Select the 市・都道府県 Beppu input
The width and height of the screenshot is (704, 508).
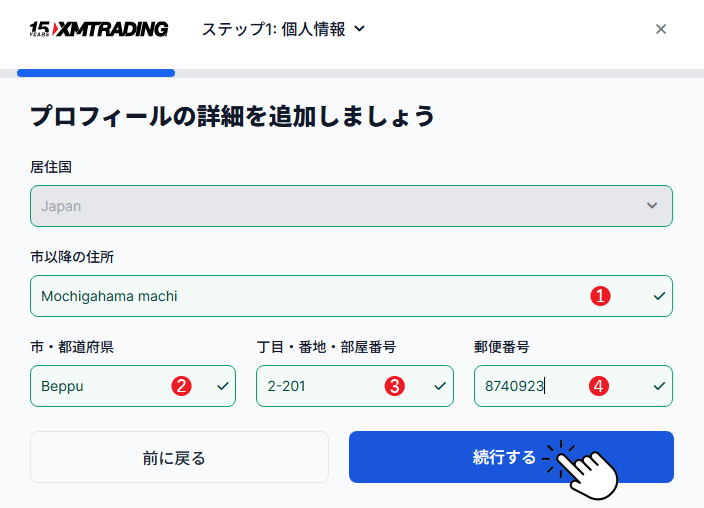point(100,386)
